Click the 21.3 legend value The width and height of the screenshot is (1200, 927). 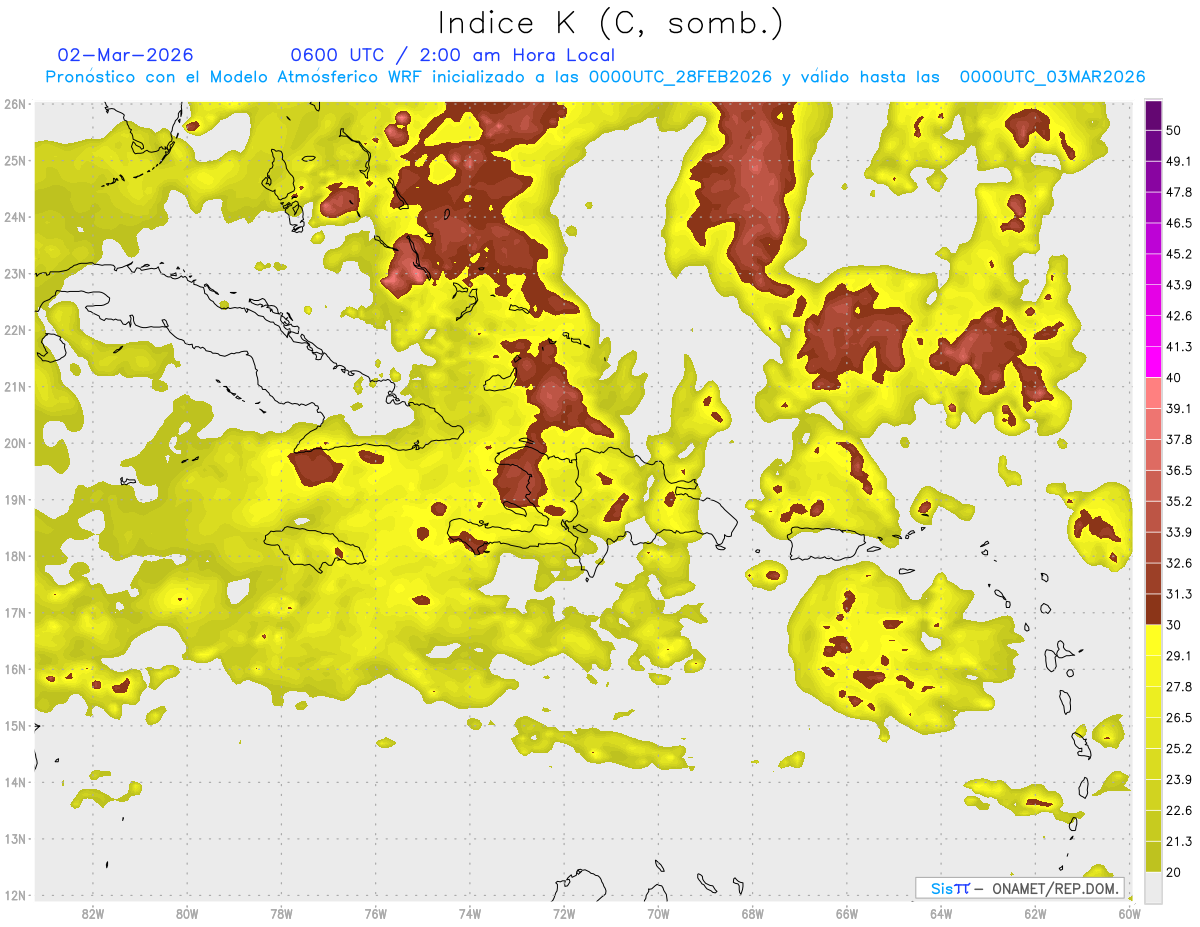pyautogui.click(x=1179, y=842)
